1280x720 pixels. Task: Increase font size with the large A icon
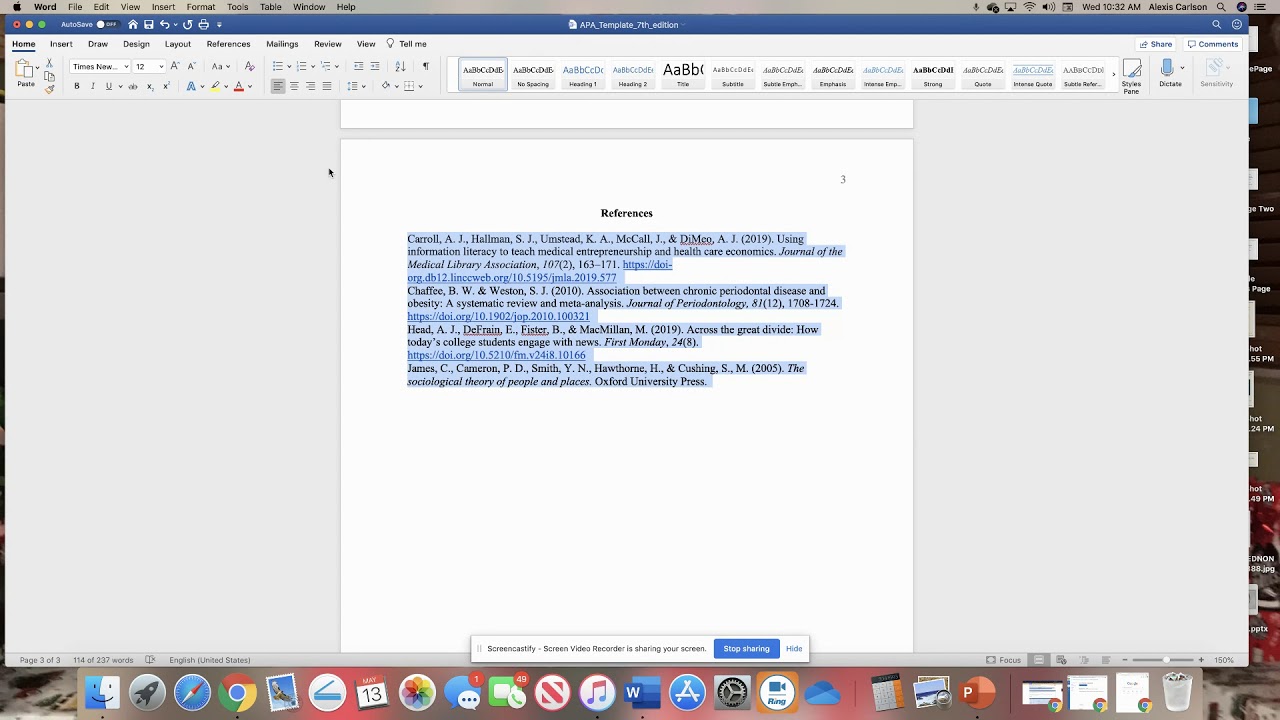[175, 66]
